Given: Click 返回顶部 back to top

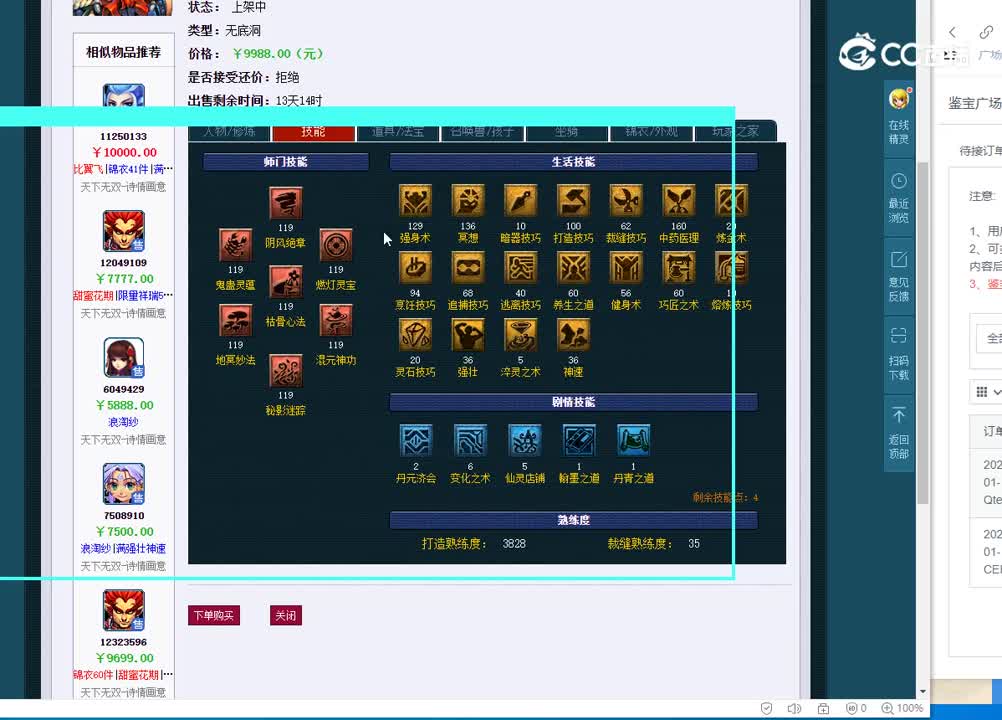Looking at the screenshot, I should (x=898, y=434).
